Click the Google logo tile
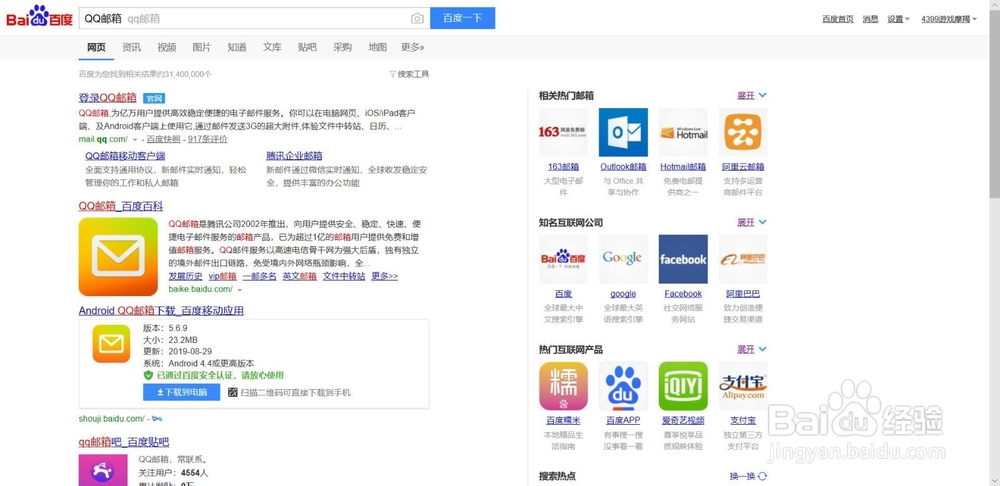The height and width of the screenshot is (486, 1000). pos(623,259)
